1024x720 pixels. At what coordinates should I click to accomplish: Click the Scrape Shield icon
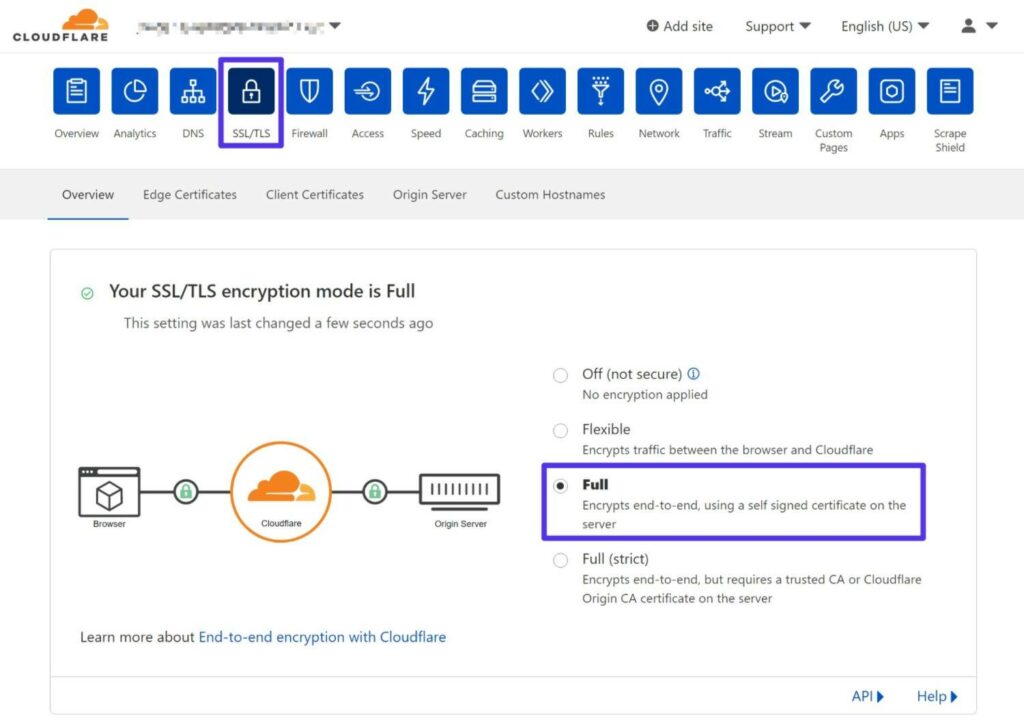pyautogui.click(x=949, y=90)
